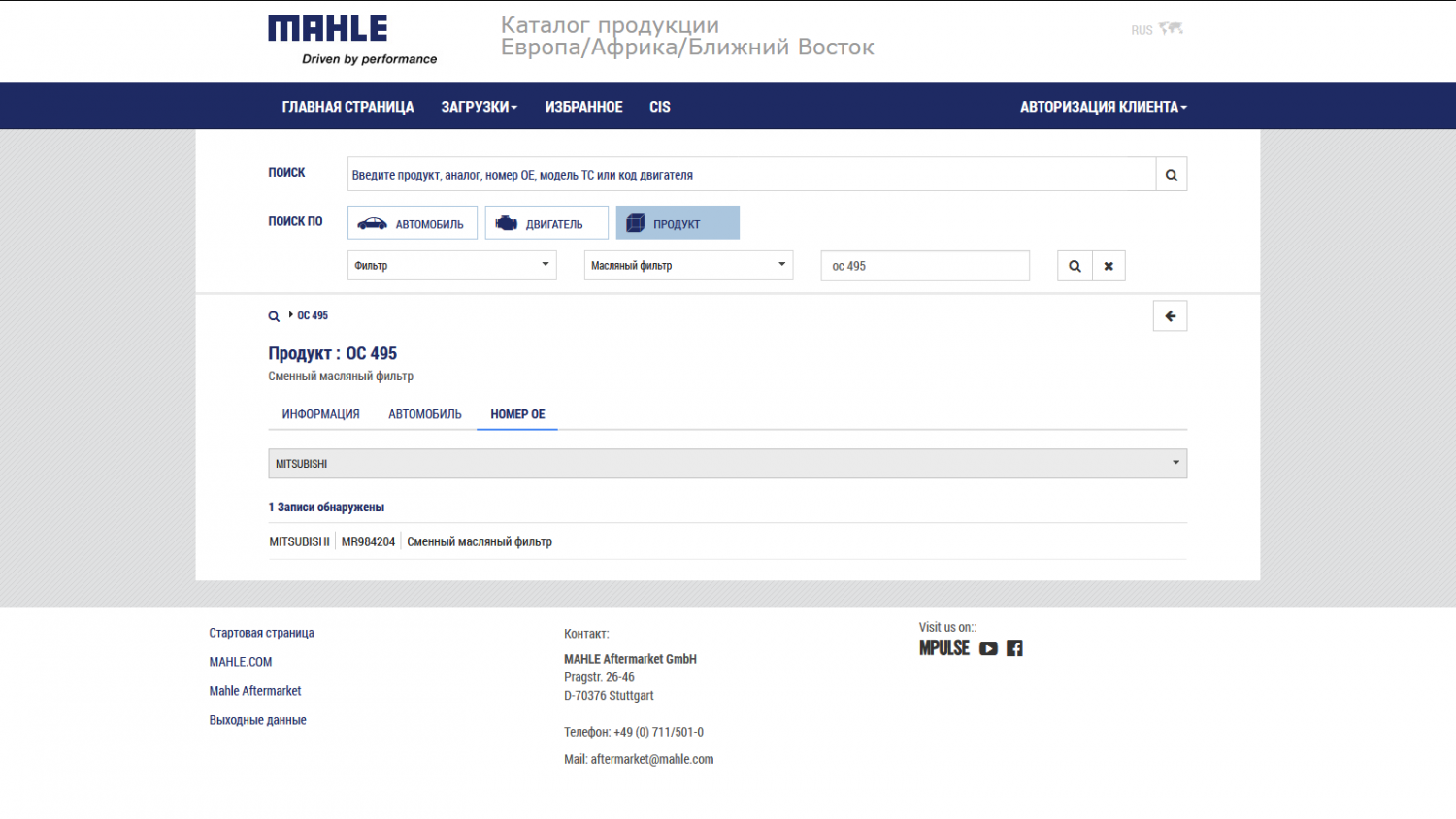
Task: Focus the main search input field
Action: [x=751, y=175]
